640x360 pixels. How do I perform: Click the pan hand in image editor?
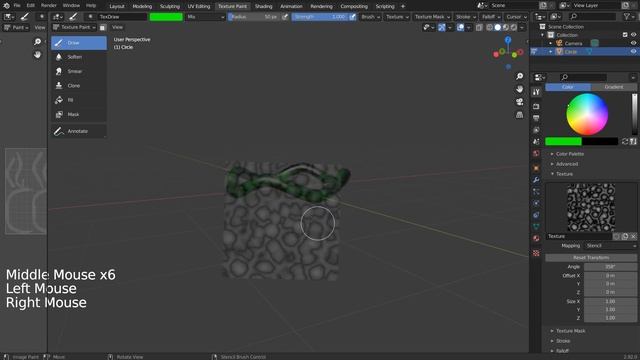pos(37,54)
